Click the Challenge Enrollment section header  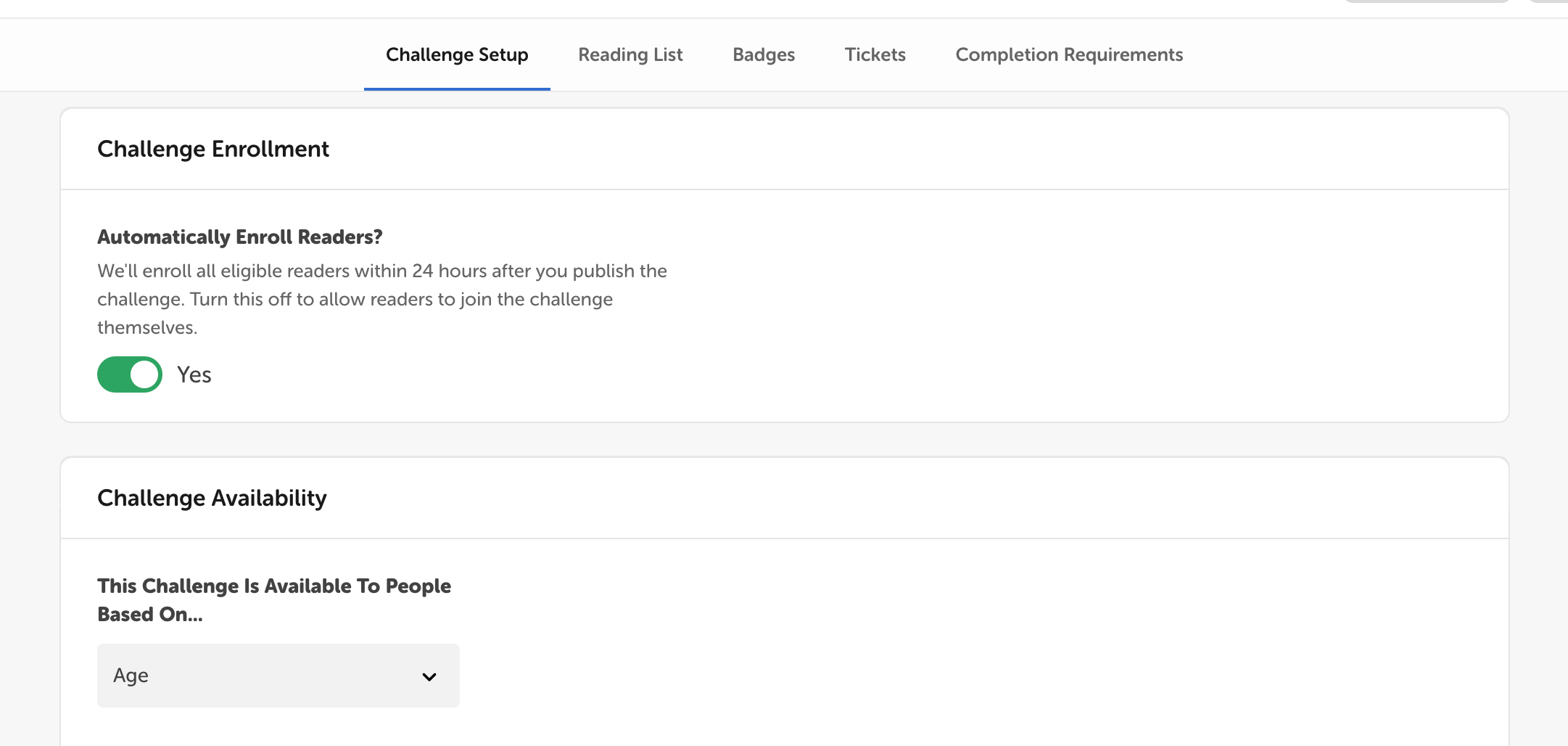pyautogui.click(x=213, y=149)
